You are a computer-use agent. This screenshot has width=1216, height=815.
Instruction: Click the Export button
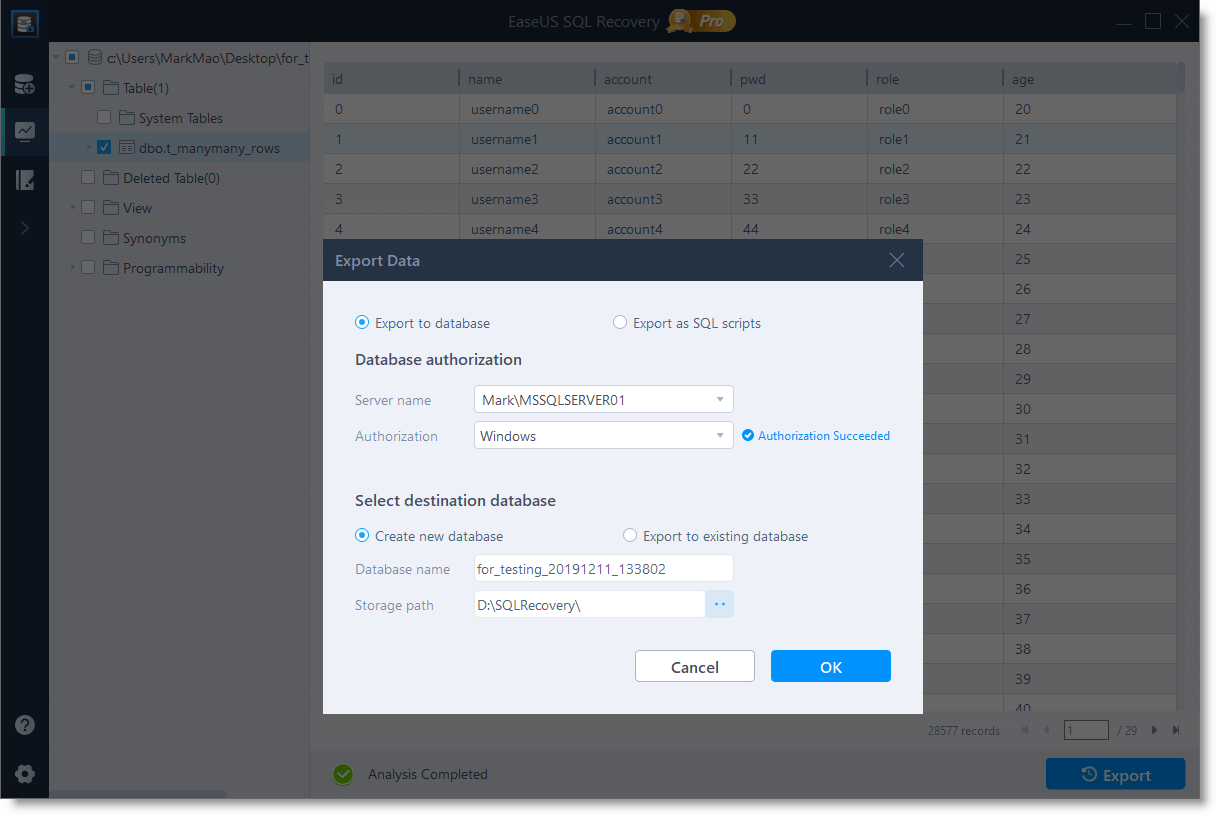(1116, 775)
